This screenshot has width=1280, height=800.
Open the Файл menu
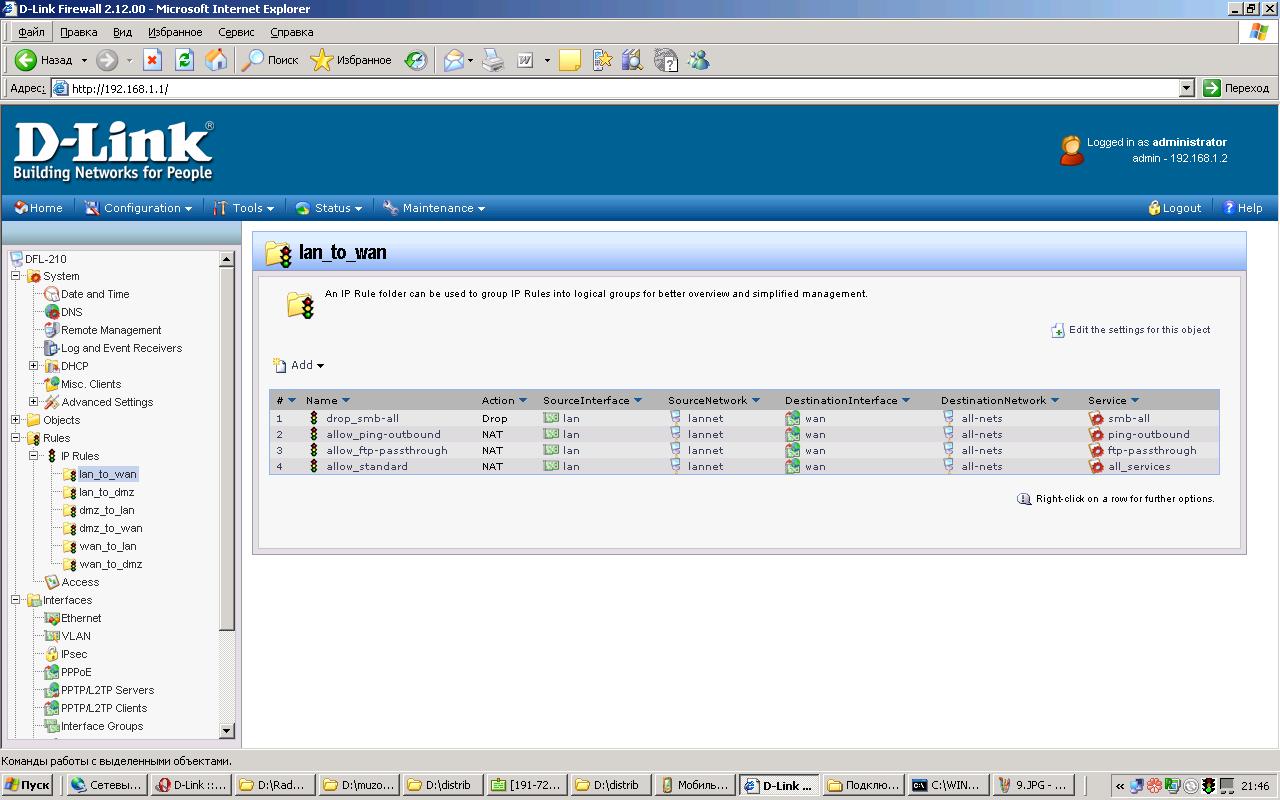pyautogui.click(x=31, y=32)
